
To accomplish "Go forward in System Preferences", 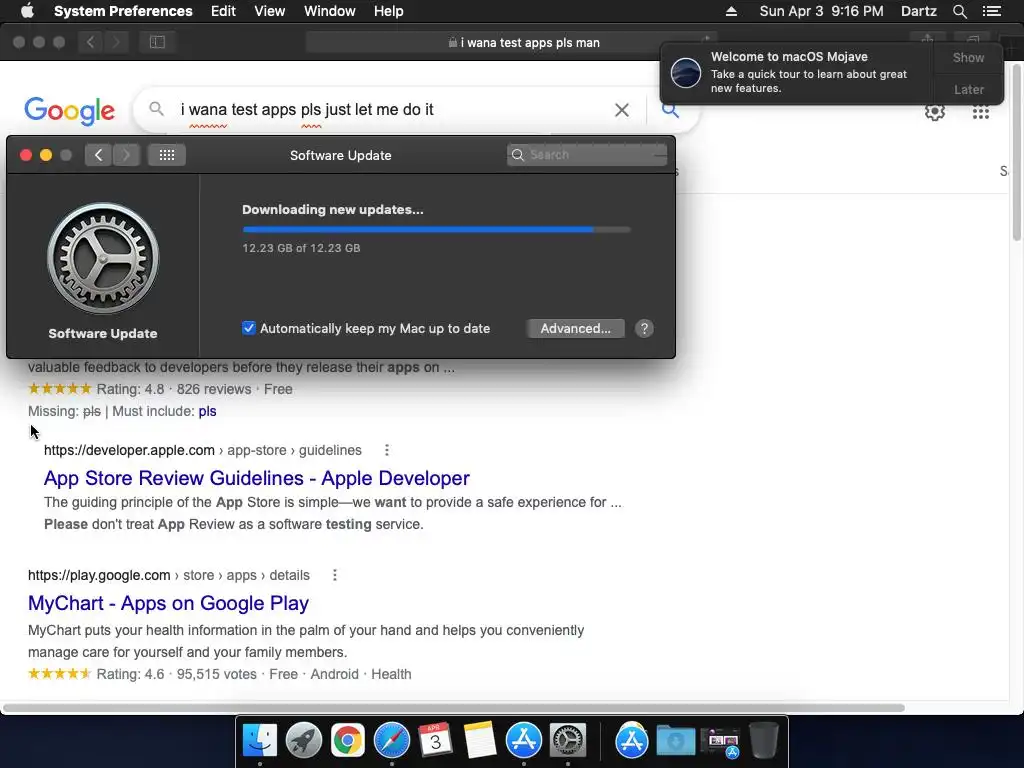I will pos(126,155).
